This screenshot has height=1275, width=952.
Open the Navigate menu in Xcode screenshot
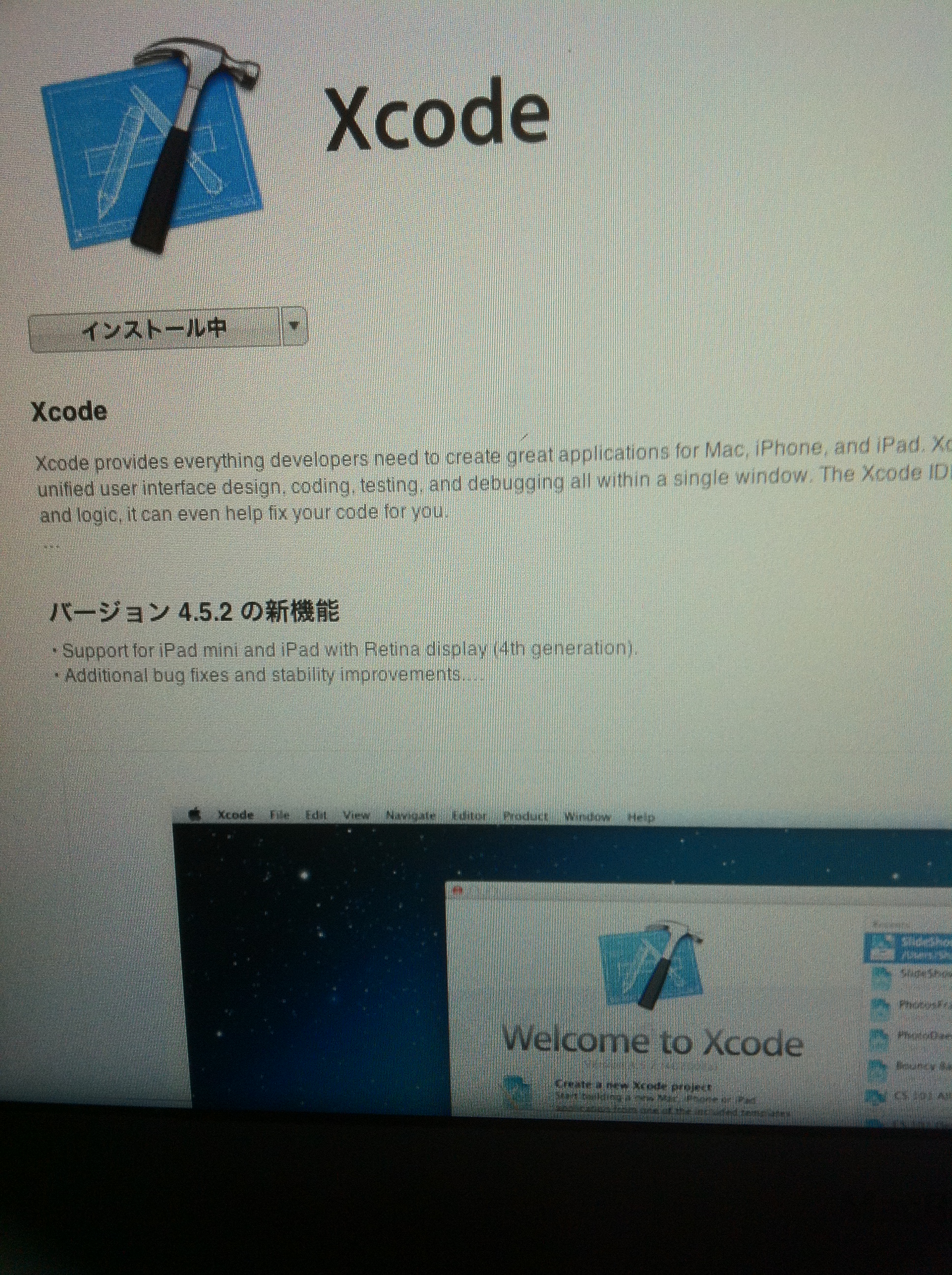click(x=410, y=815)
